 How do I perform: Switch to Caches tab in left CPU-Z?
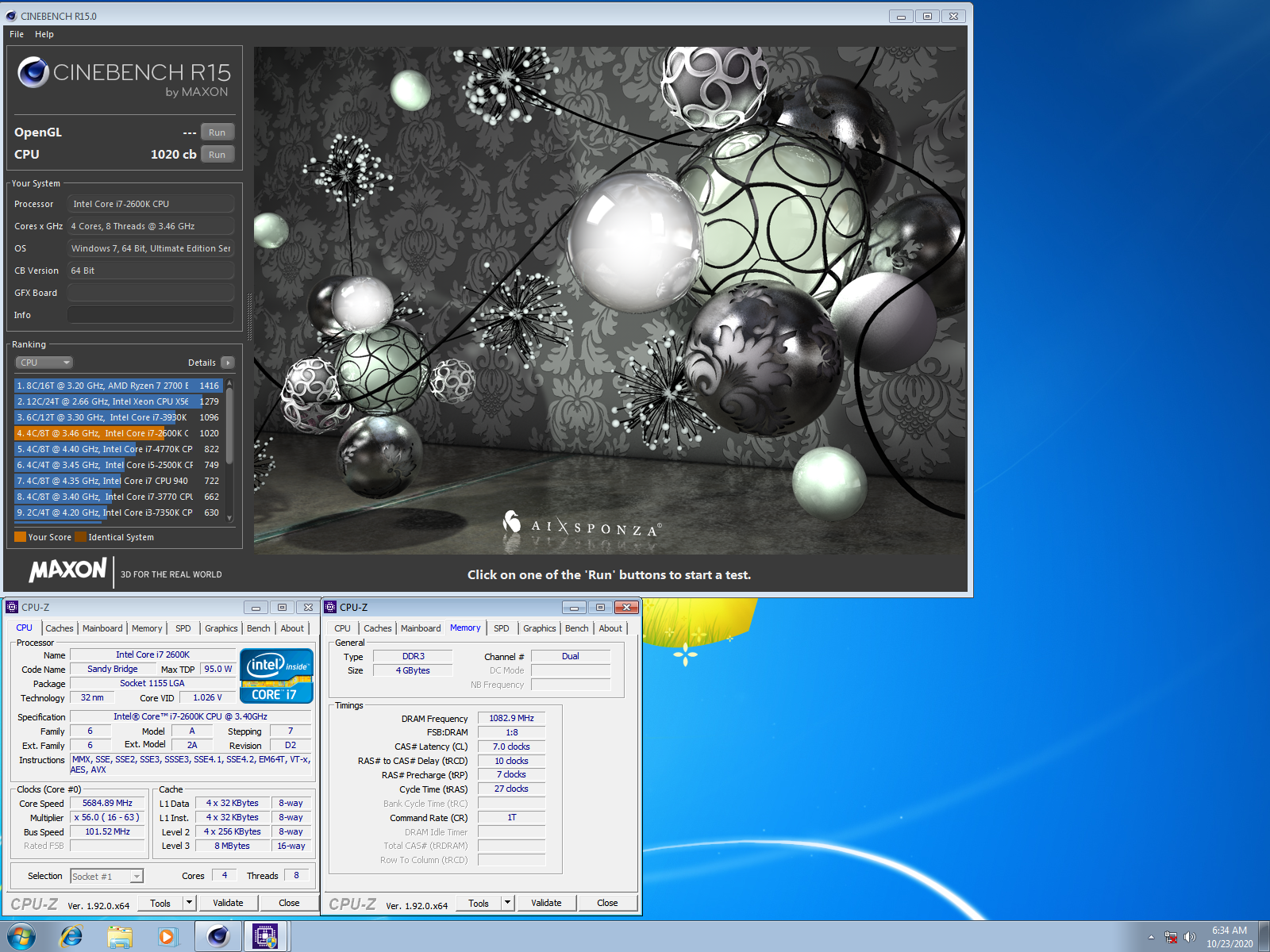coord(60,628)
